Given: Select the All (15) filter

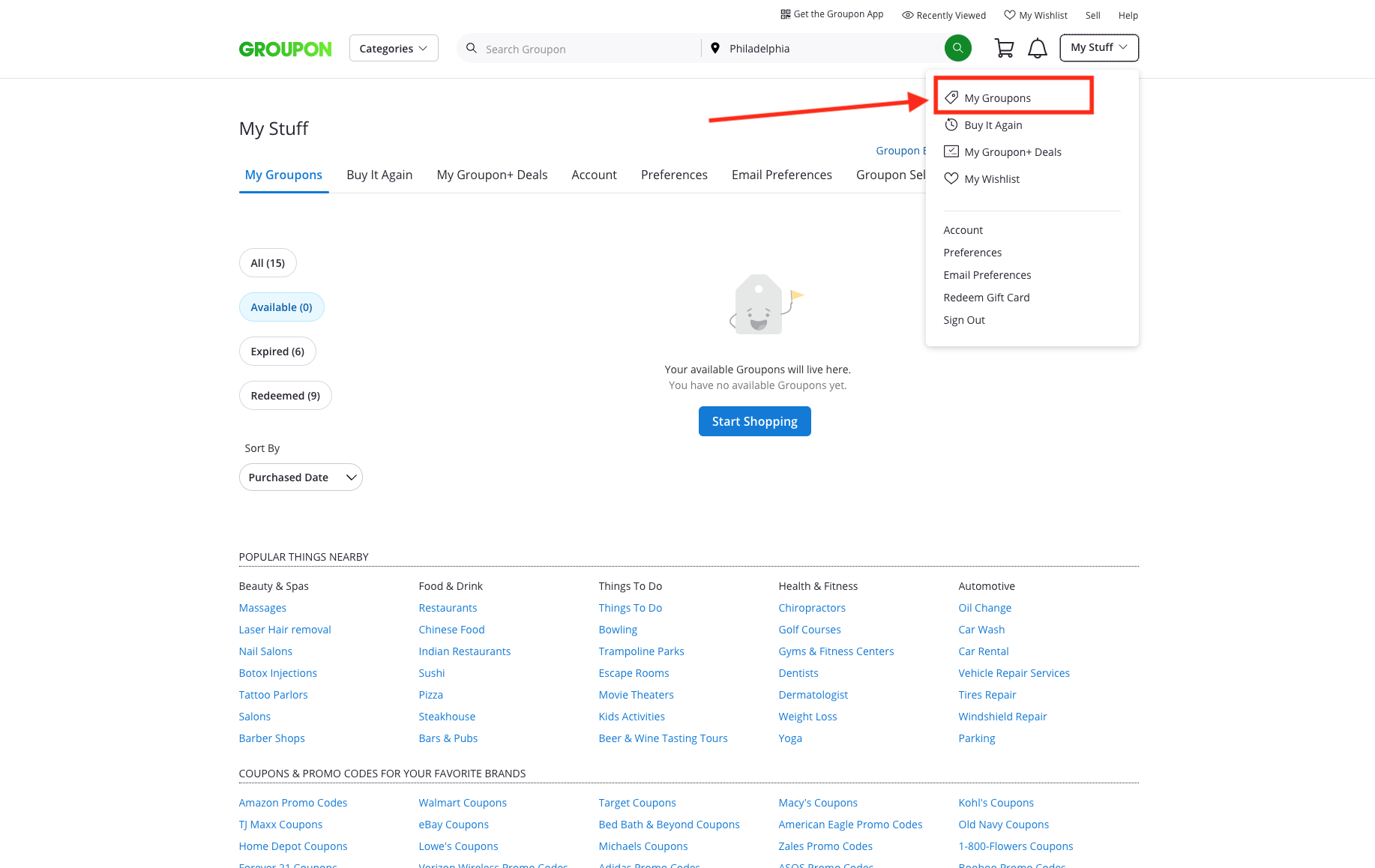Looking at the screenshot, I should coord(268,263).
